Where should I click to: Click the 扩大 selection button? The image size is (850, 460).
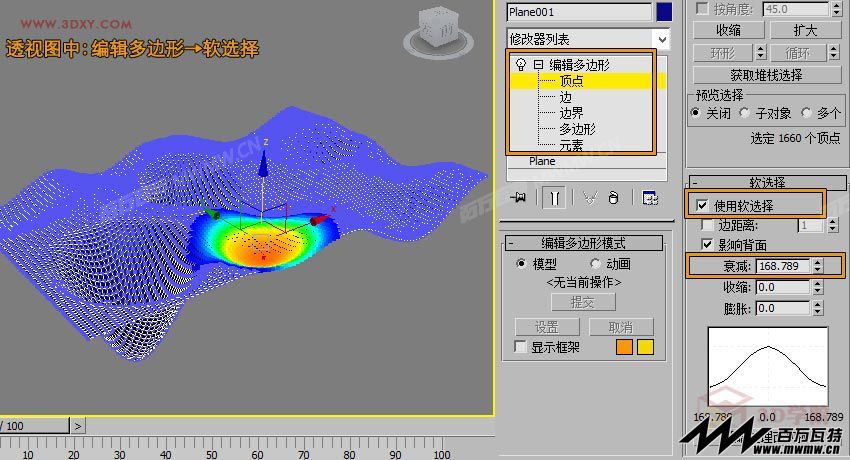[x=806, y=30]
